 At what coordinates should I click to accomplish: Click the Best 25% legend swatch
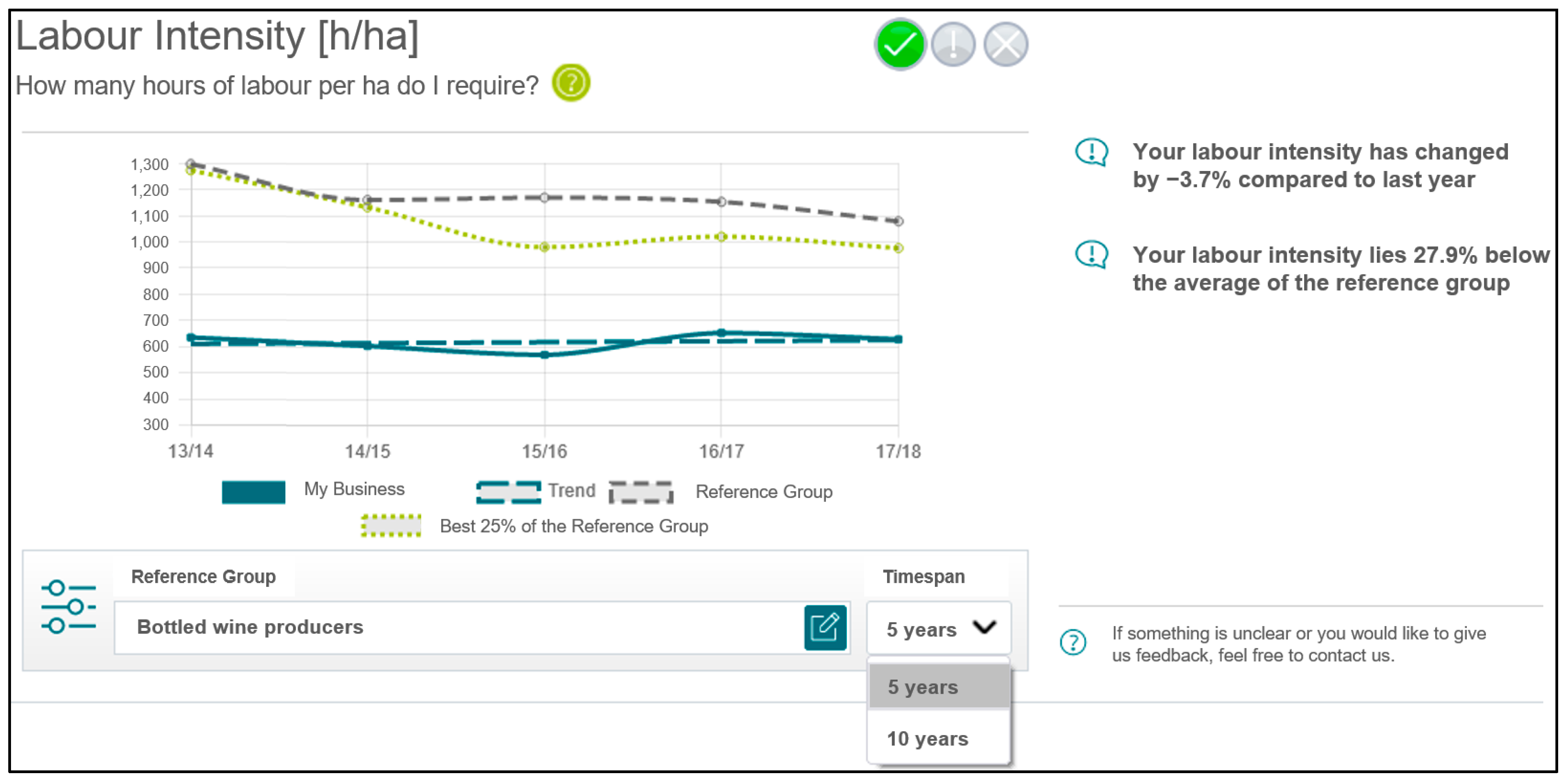click(391, 526)
